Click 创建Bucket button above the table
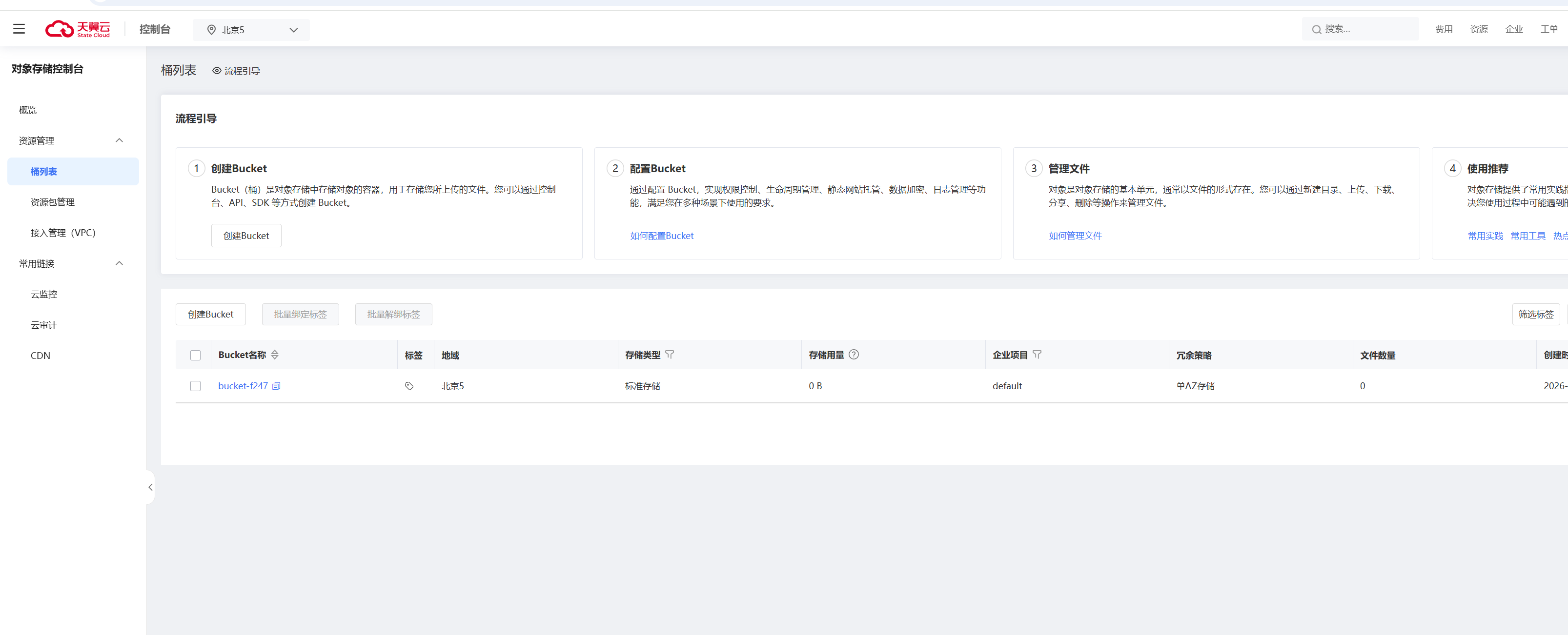 point(211,314)
